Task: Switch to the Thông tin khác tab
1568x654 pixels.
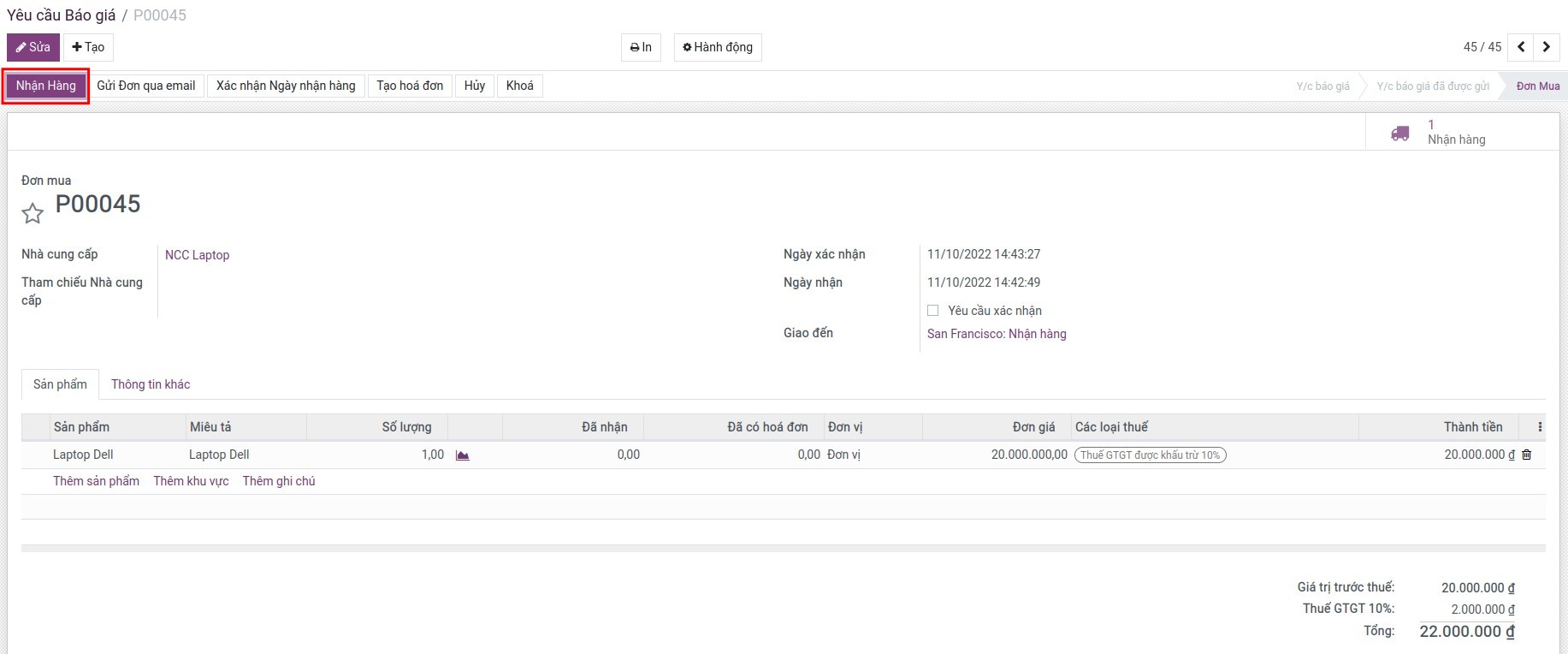Action: point(151,384)
